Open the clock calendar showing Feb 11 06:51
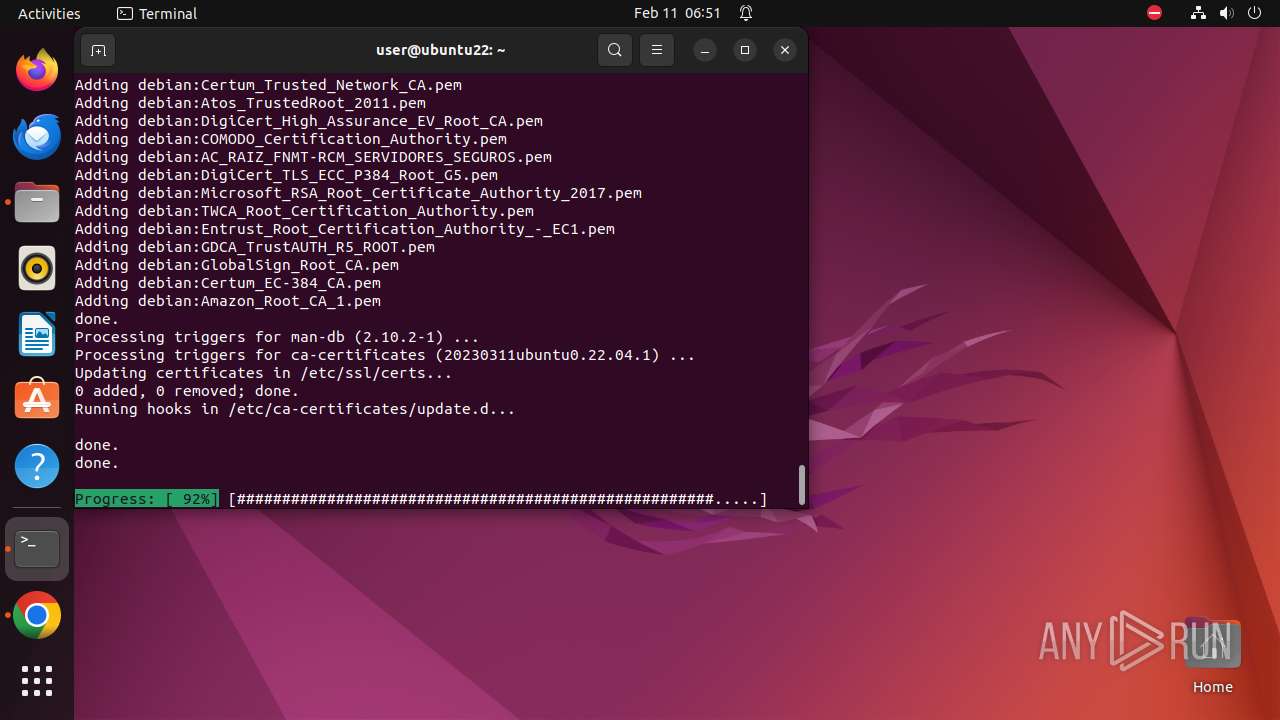Viewport: 1280px width, 720px height. point(677,13)
